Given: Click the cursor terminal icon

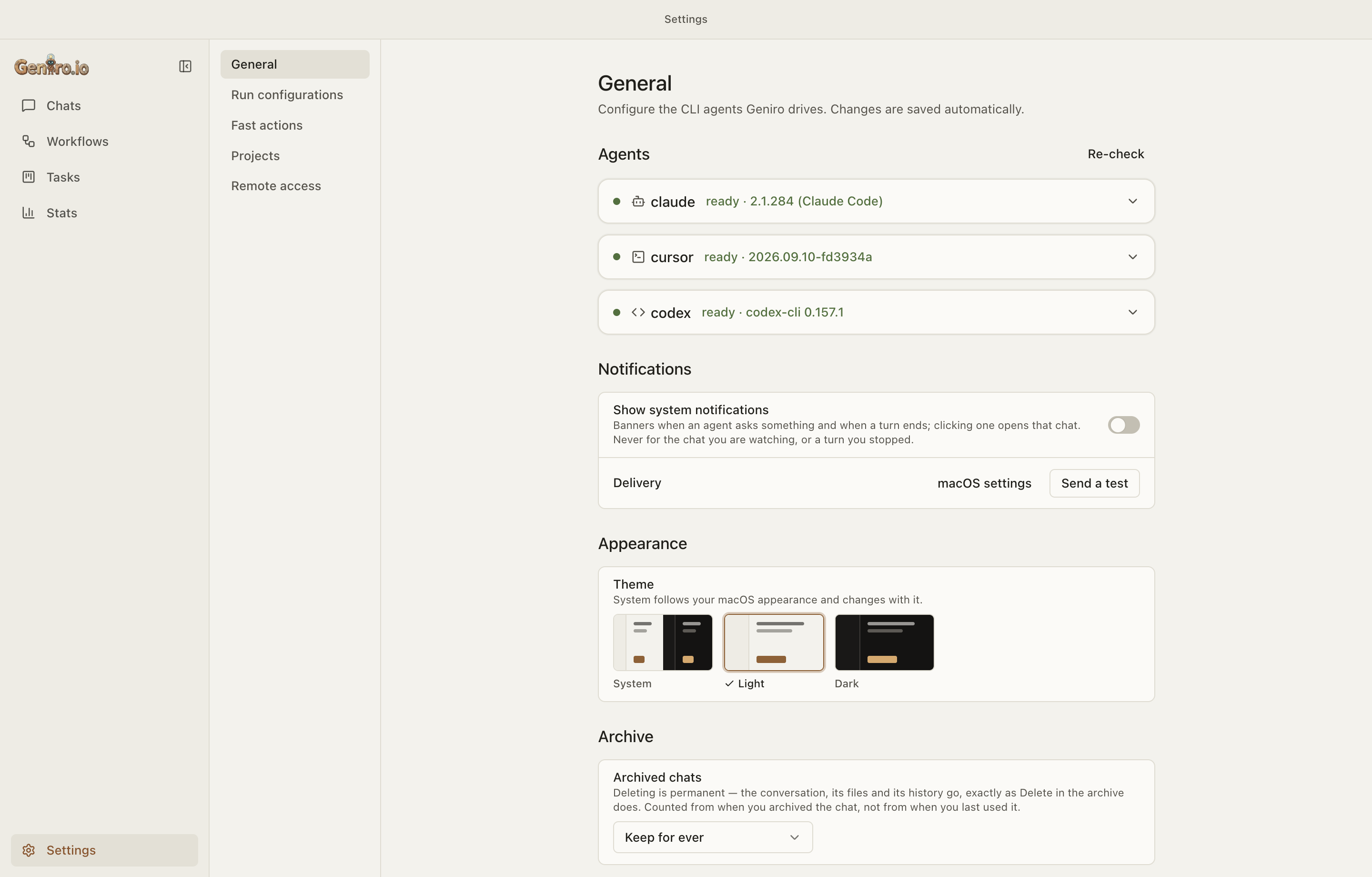Looking at the screenshot, I should [638, 257].
